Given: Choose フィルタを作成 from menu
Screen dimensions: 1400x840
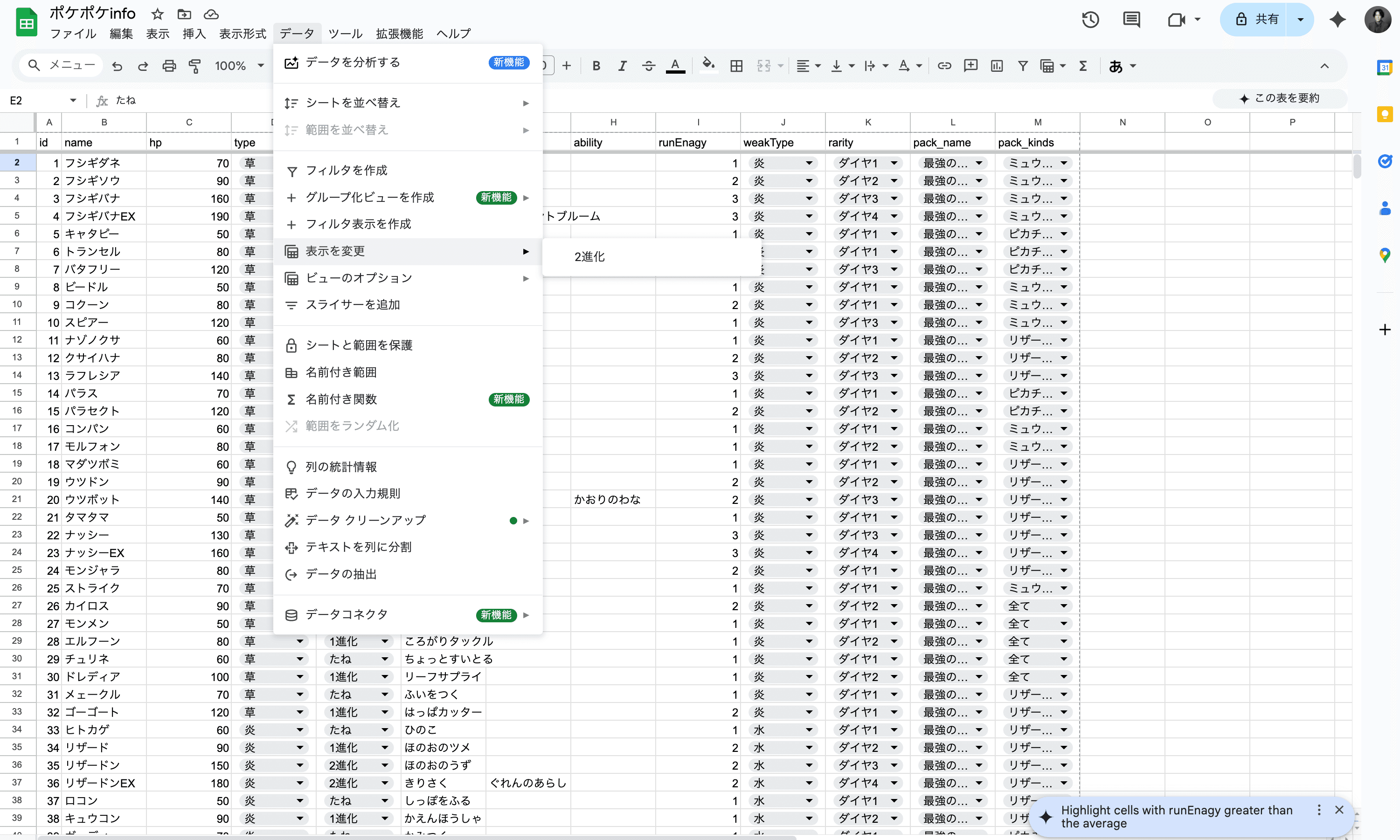Looking at the screenshot, I should pos(408,171).
